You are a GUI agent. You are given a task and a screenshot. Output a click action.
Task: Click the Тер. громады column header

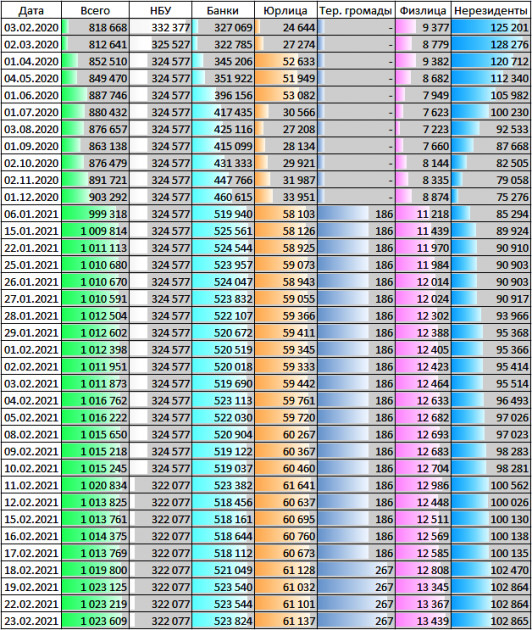tap(356, 10)
